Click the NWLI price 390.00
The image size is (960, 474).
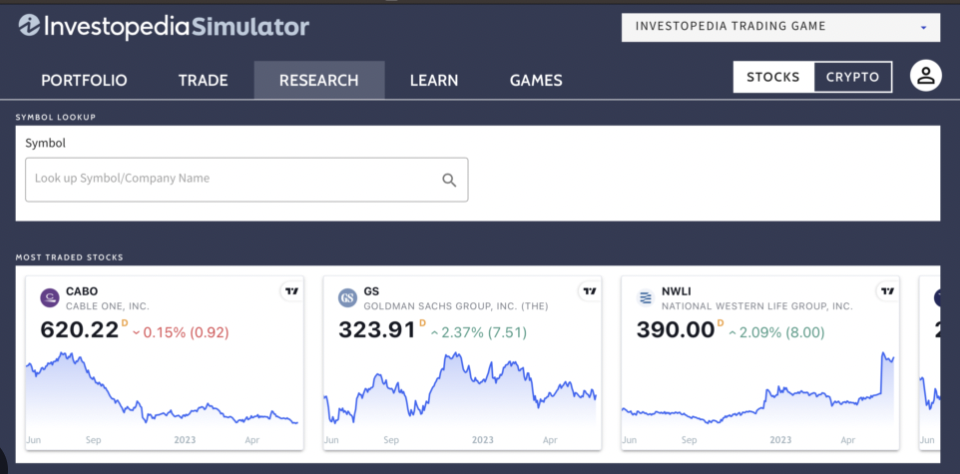click(x=675, y=331)
